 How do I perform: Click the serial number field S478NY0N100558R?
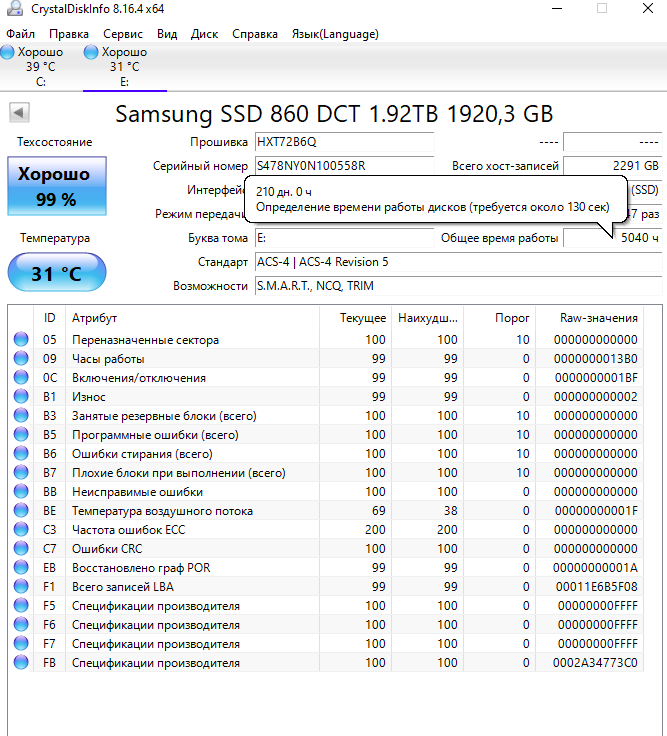(344, 166)
